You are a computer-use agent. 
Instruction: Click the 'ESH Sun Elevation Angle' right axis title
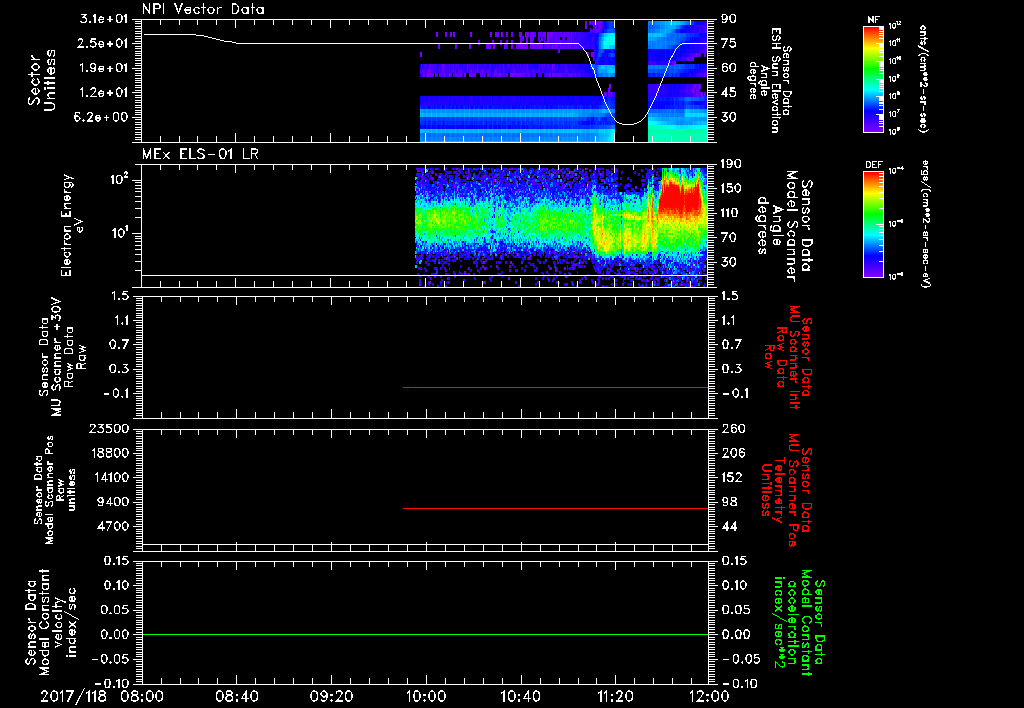coord(769,80)
